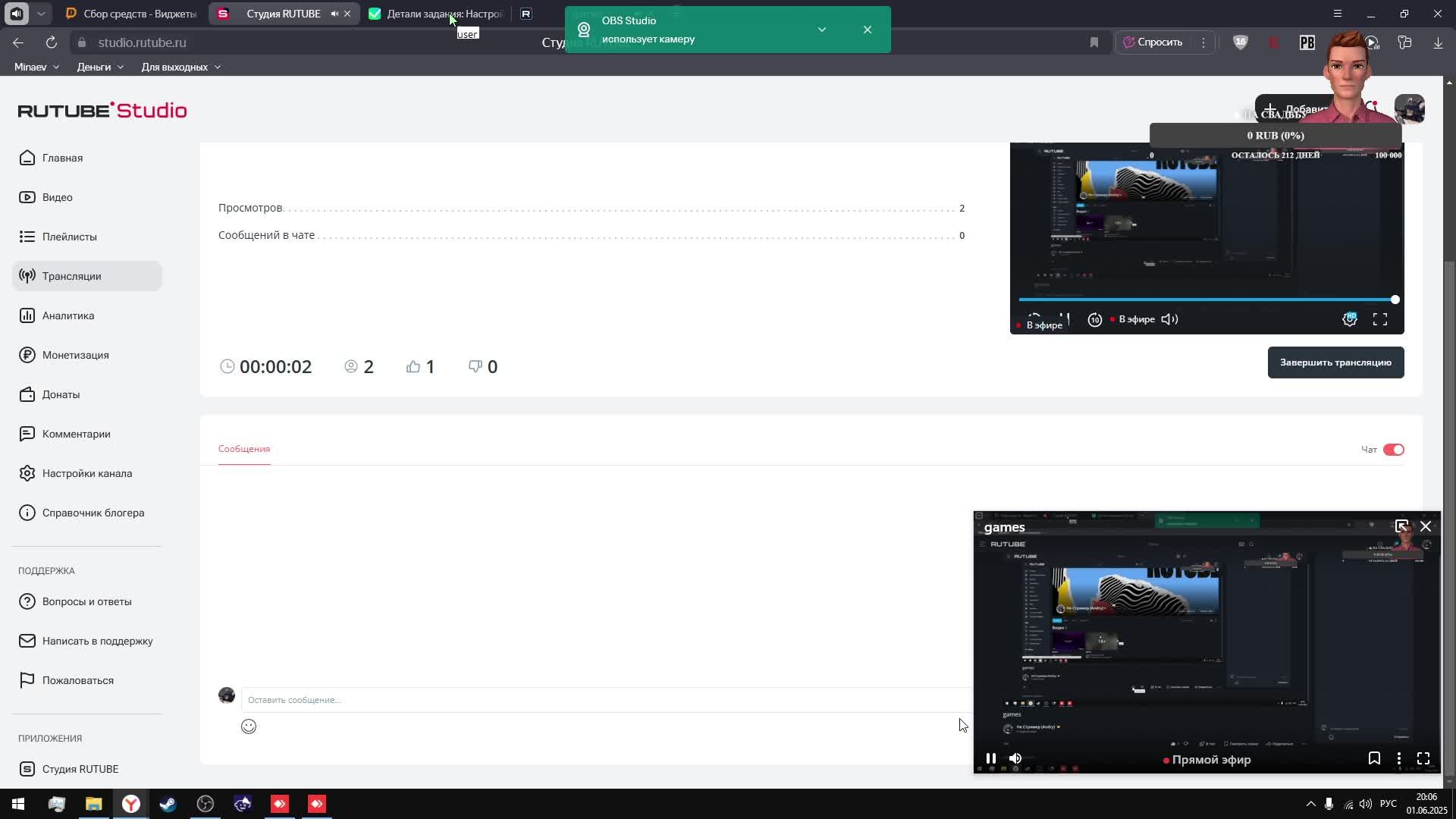Switch to the Сообщения tab
Image resolution: width=1456 pixels, height=819 pixels.
pyautogui.click(x=244, y=449)
